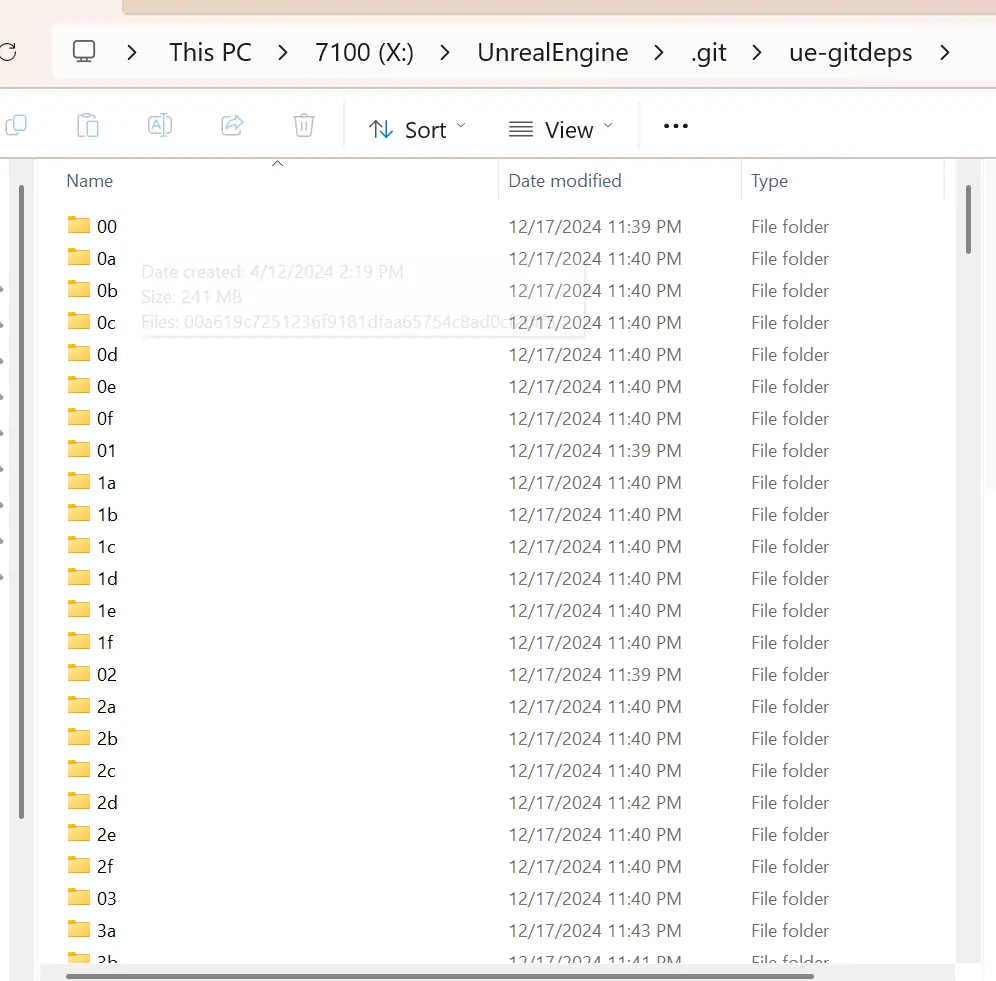This screenshot has height=981, width=996.
Task: Open the View dropdown menu
Action: coord(560,129)
